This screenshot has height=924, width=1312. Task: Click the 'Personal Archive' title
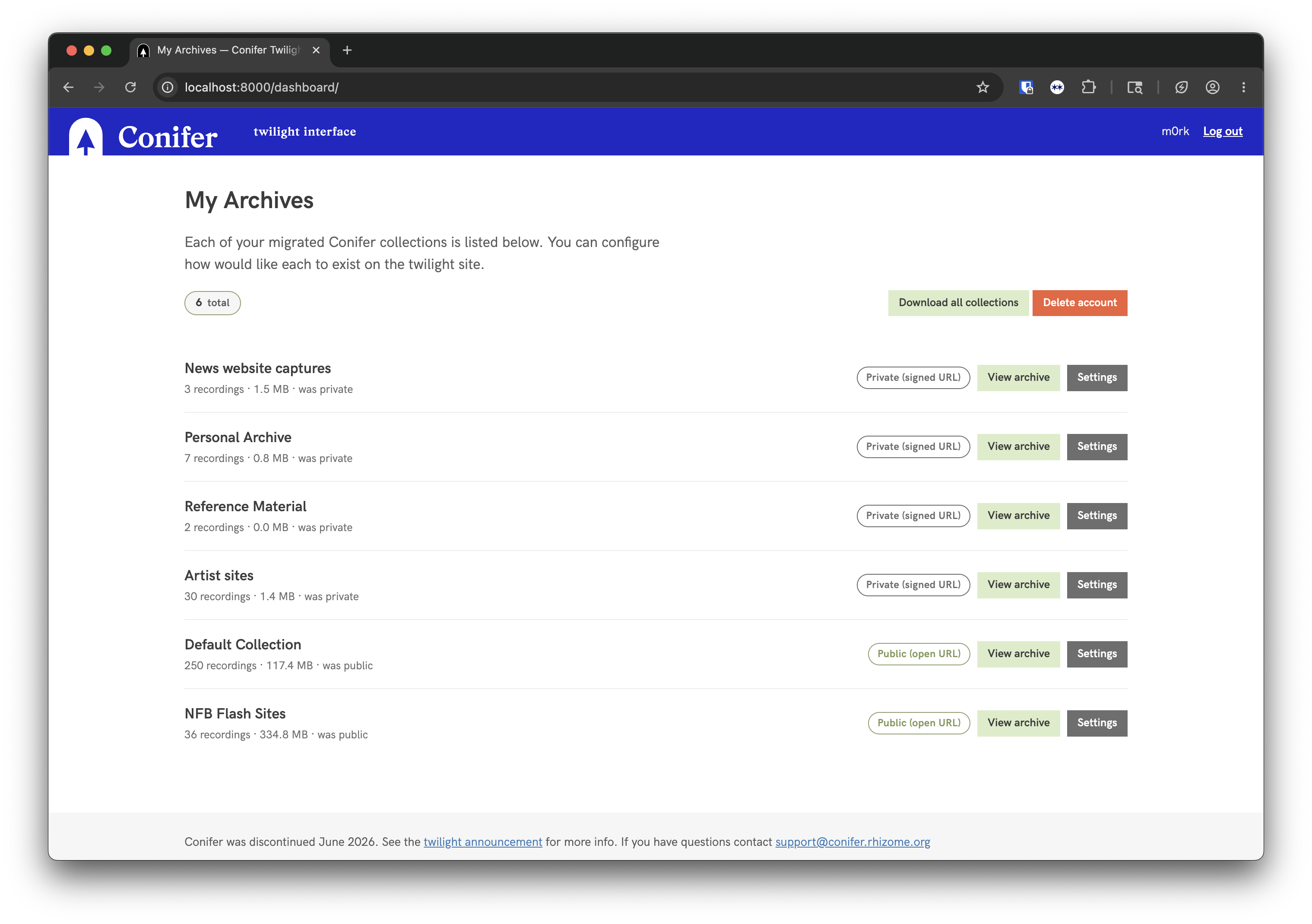(x=238, y=438)
